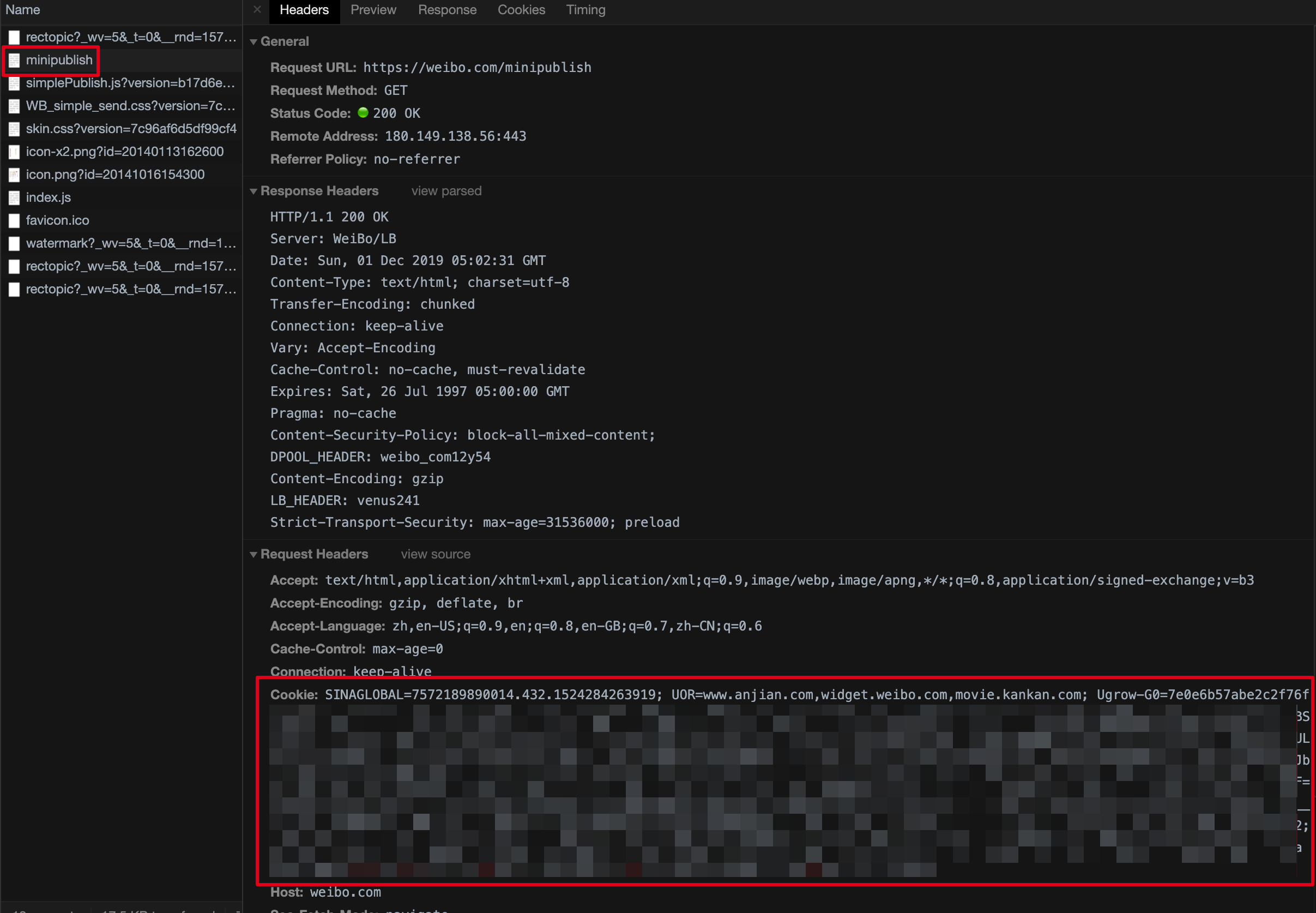Click the Content-Type text/html header line
1316x913 pixels.
[420, 282]
